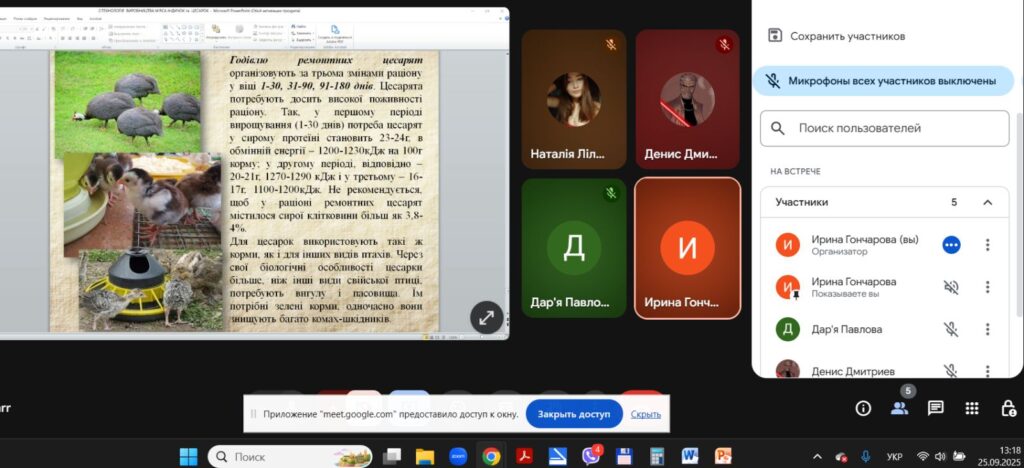The image size is (1024, 468).
Task: Toggle presentation audio mute for Ирина Гончарова
Action: coord(950,287)
